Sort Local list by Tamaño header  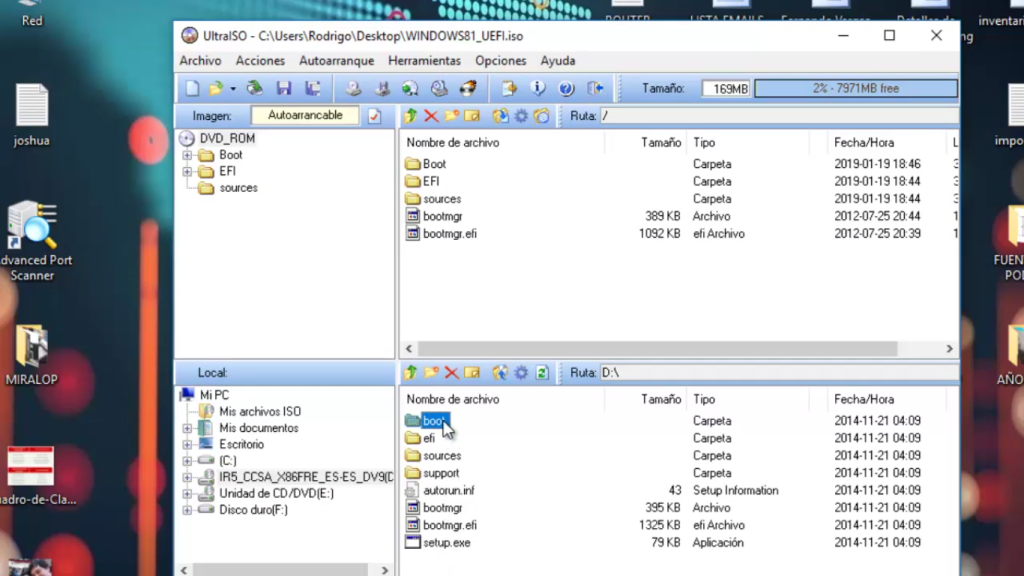click(661, 399)
